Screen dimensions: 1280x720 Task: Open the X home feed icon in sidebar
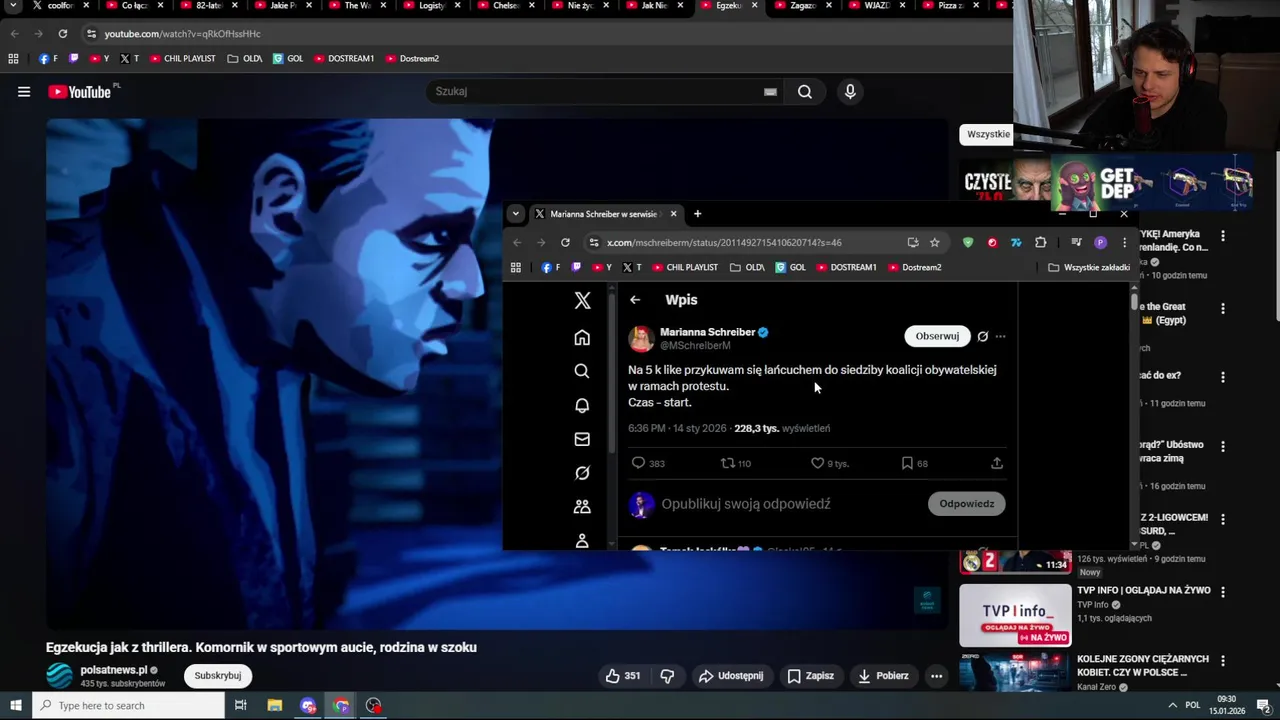coord(582,337)
